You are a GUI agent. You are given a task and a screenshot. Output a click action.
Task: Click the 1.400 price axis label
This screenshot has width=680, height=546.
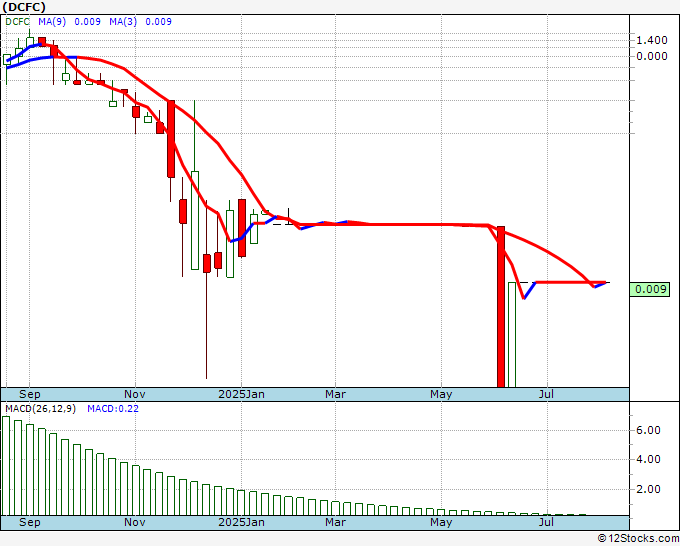tap(651, 40)
